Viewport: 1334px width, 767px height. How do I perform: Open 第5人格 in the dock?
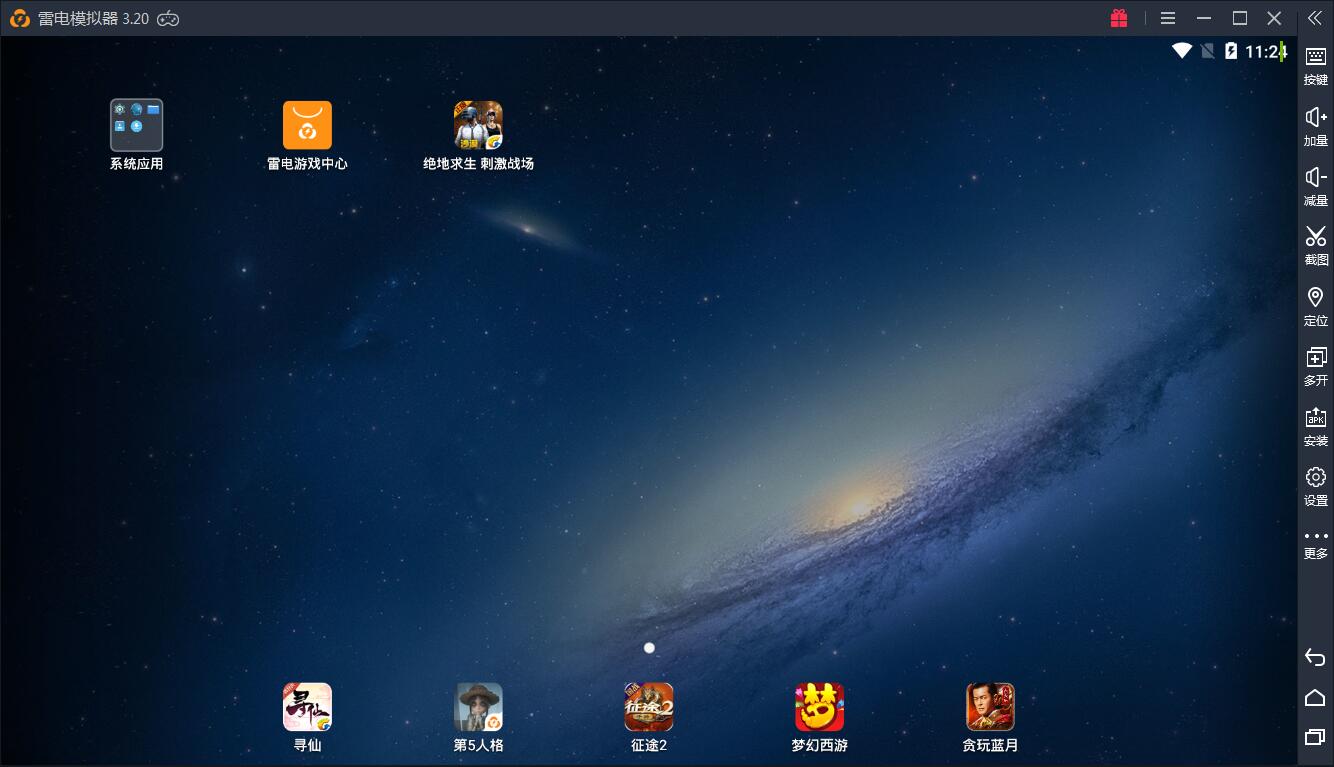point(478,706)
